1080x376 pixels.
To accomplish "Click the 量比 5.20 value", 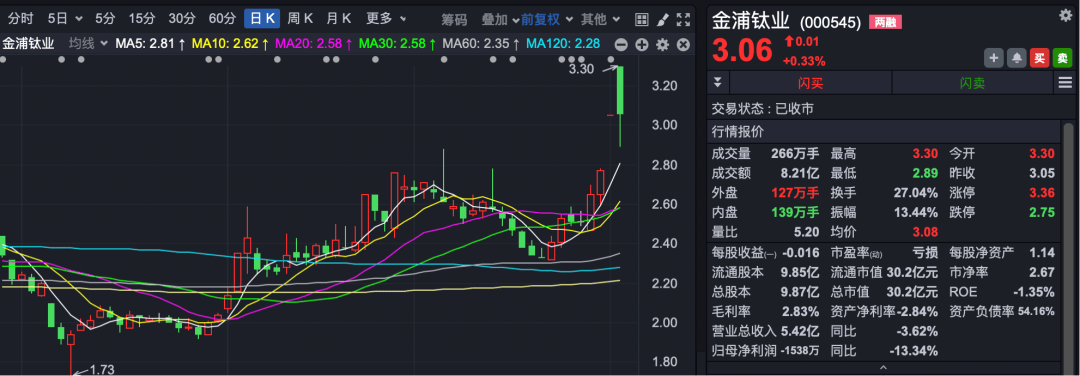I will [x=807, y=232].
